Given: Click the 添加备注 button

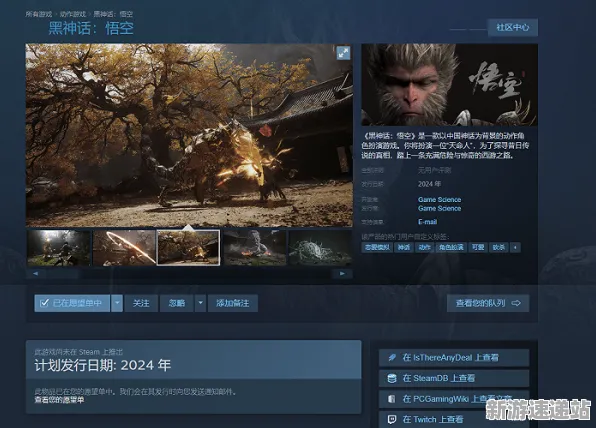Looking at the screenshot, I should coord(233,303).
